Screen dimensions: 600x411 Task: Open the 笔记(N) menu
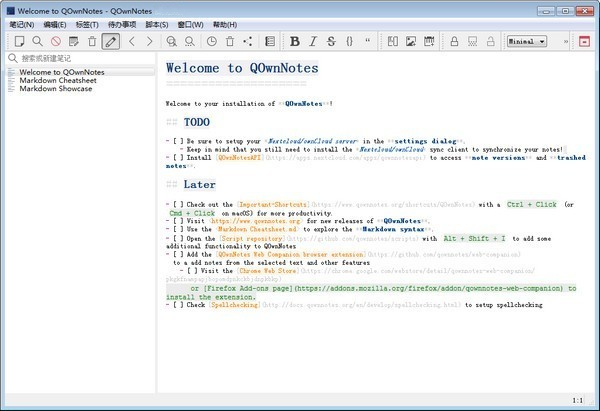(21, 23)
